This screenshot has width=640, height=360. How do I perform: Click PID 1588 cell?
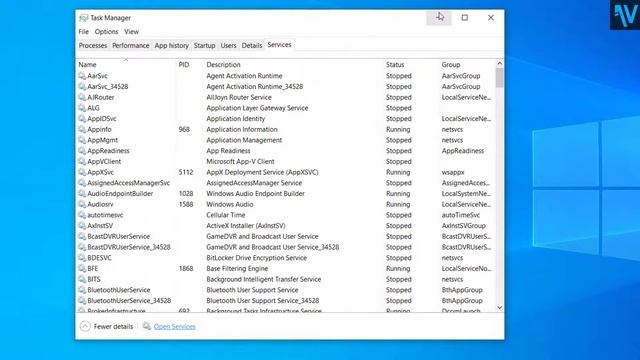point(186,204)
